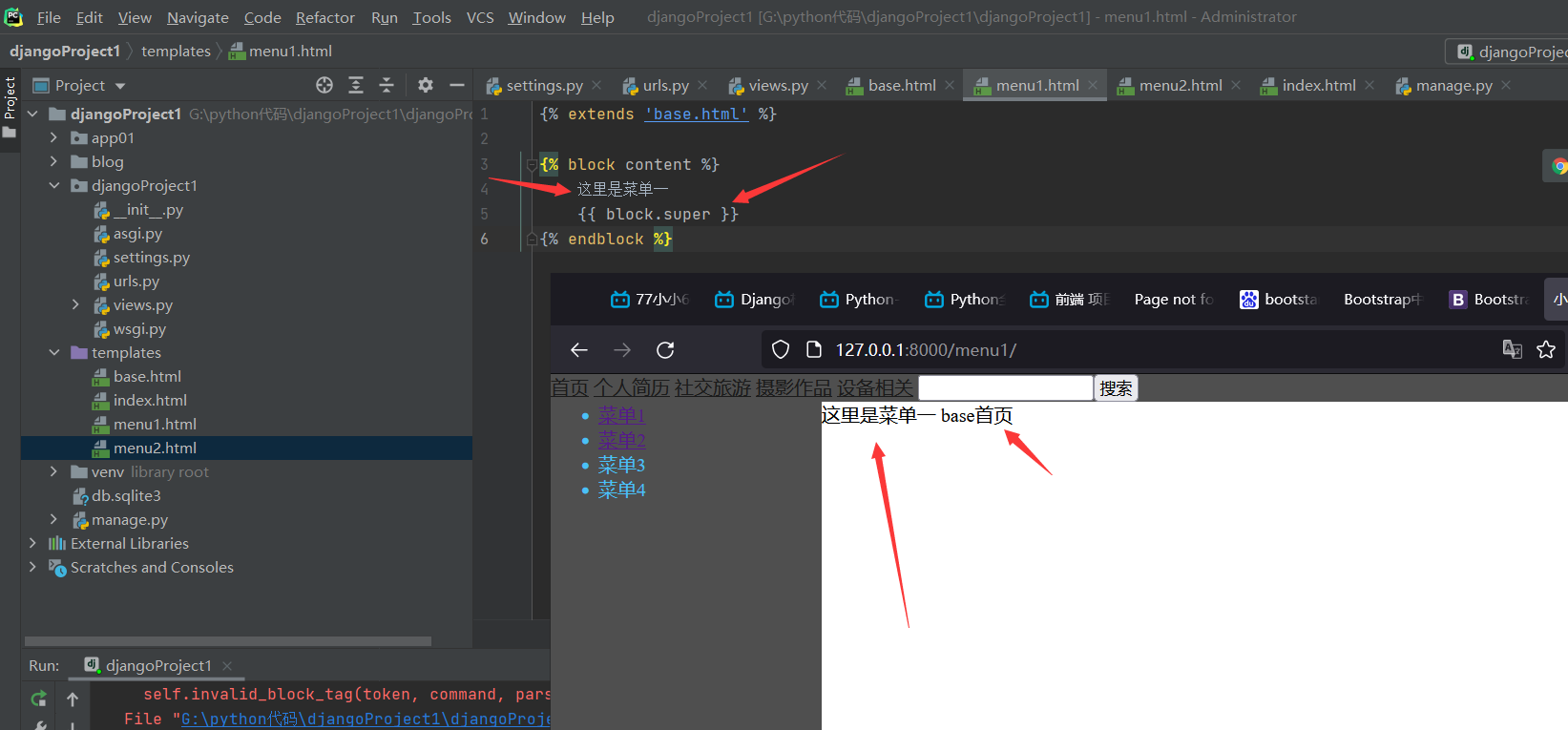Select settings.py in the project tree
1568x730 pixels.
(x=151, y=257)
